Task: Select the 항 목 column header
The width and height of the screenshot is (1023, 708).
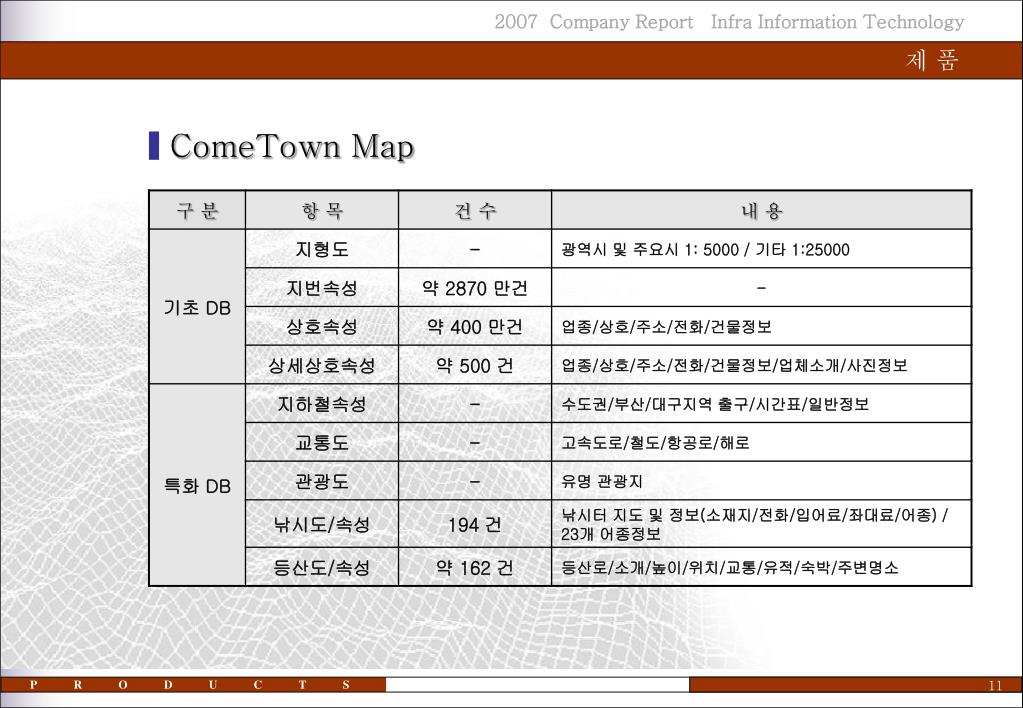Action: coord(322,210)
